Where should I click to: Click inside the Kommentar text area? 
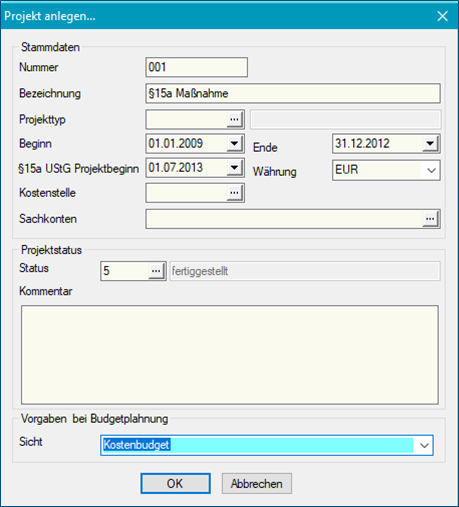pyautogui.click(x=230, y=355)
